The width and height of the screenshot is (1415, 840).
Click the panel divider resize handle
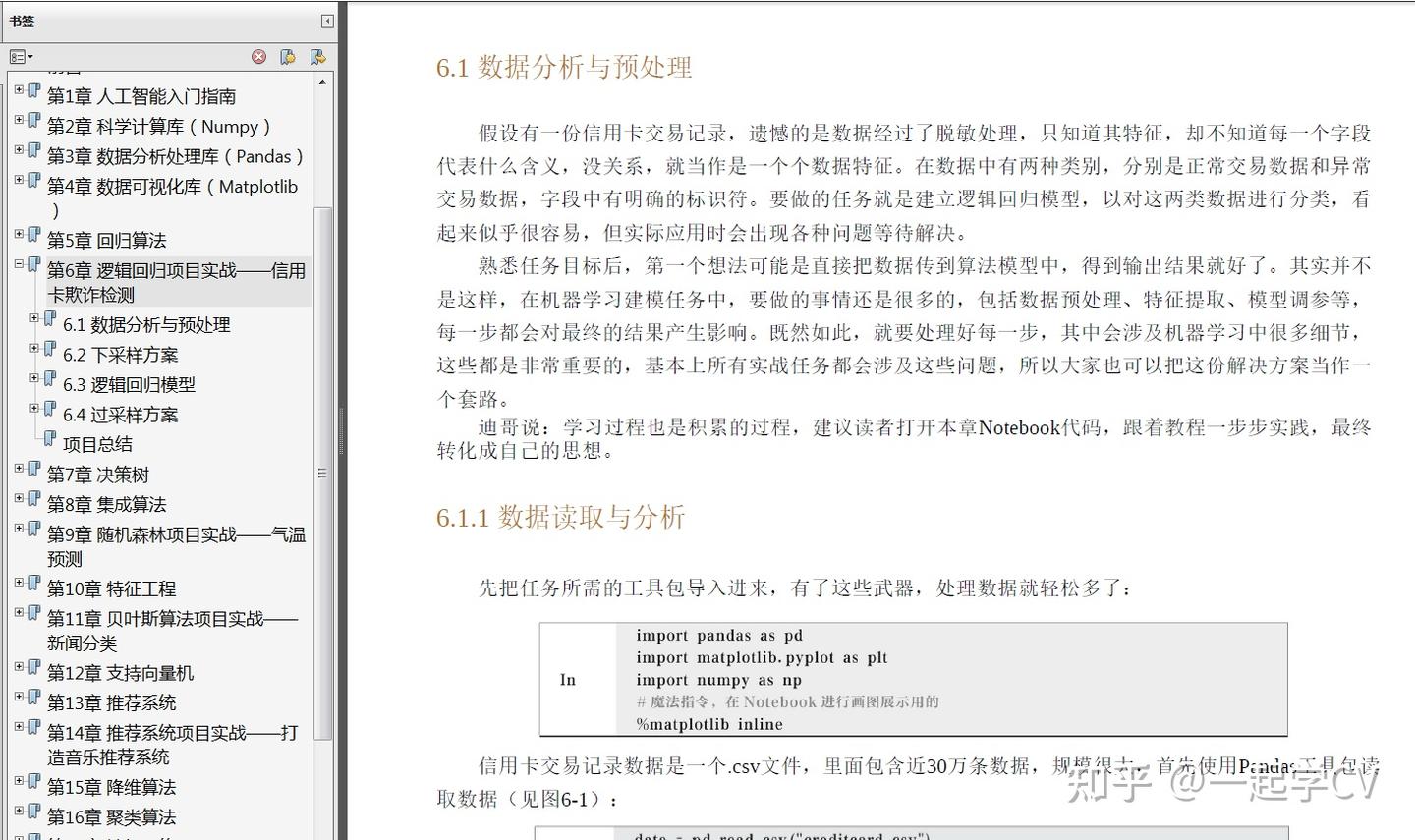(x=321, y=473)
